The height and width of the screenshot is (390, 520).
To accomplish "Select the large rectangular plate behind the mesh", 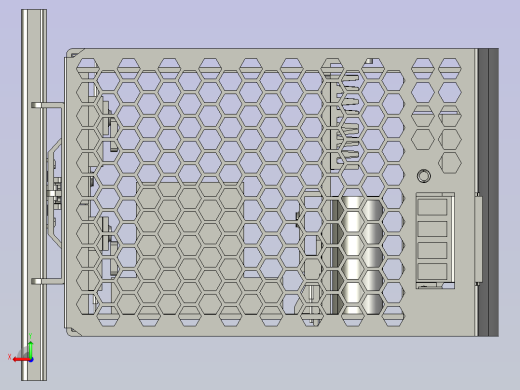I will point(190,230).
